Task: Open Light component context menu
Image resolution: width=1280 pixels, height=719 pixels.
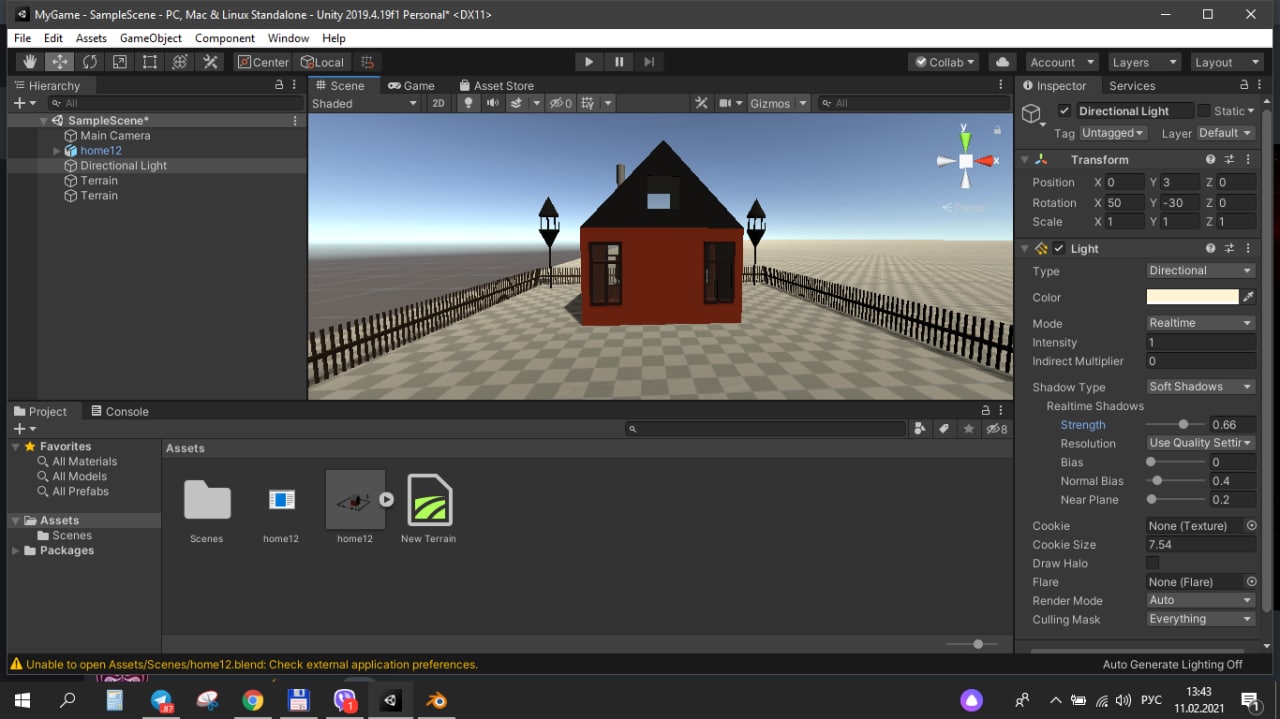Action: pos(1248,248)
